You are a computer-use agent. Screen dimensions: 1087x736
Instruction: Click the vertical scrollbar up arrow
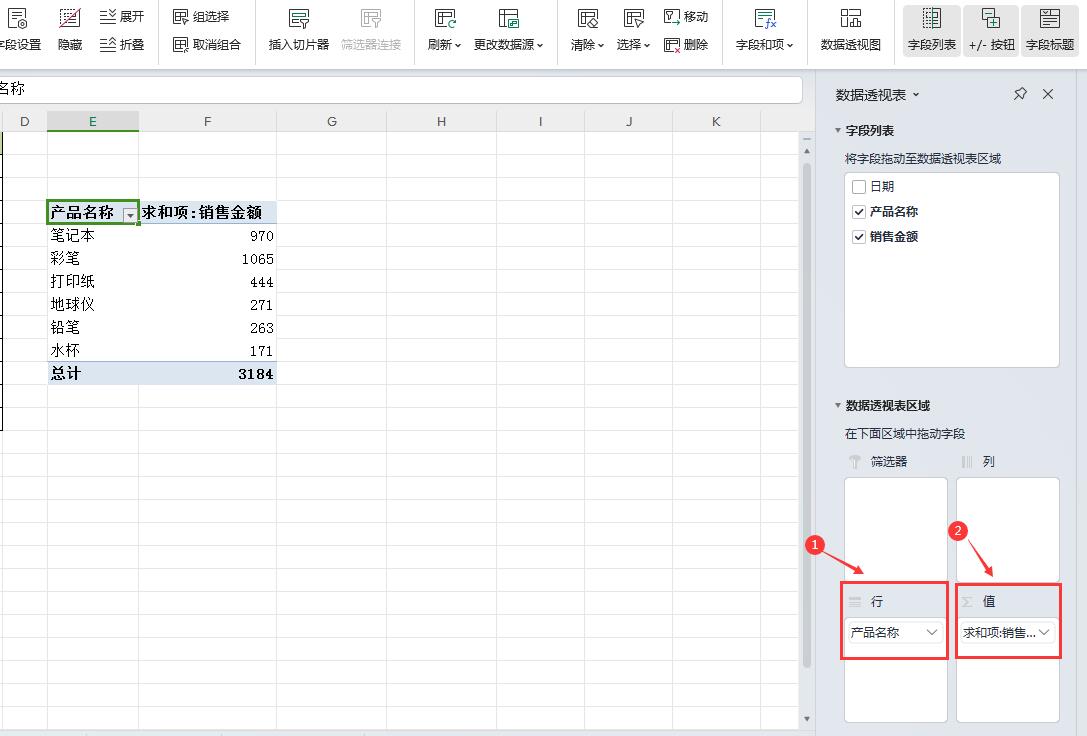pos(807,150)
